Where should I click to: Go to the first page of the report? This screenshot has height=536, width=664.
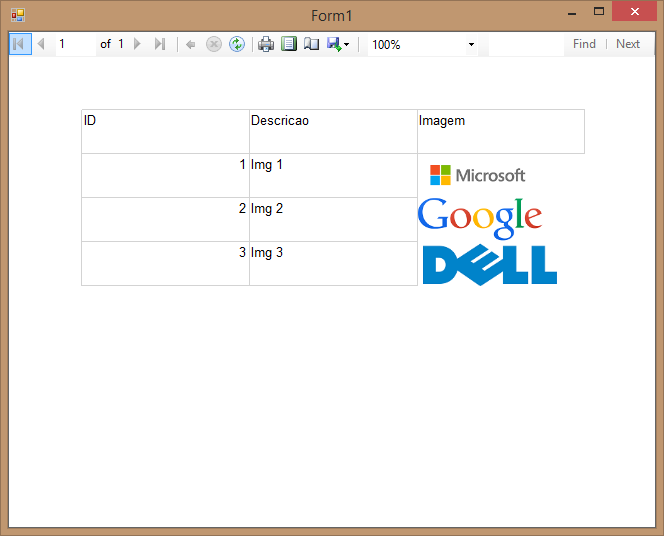click(x=20, y=44)
